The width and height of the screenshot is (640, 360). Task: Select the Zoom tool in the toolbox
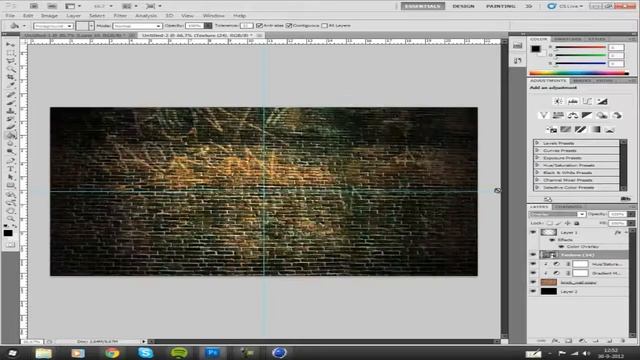click(11, 219)
